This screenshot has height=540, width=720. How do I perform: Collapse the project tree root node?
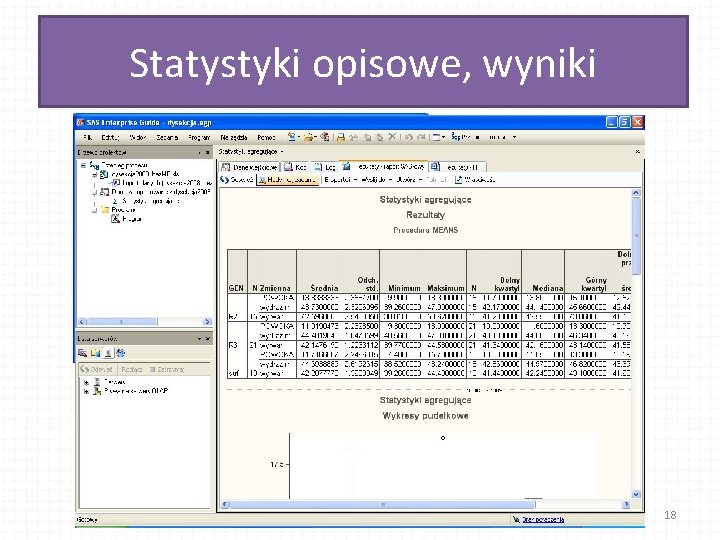pyautogui.click(x=83, y=165)
